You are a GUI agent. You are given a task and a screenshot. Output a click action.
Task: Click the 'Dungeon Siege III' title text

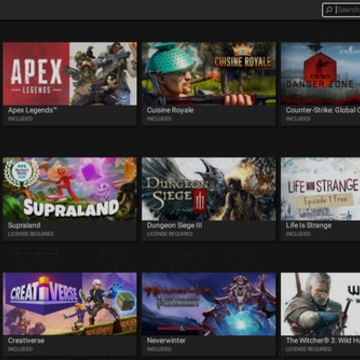pyautogui.click(x=174, y=226)
